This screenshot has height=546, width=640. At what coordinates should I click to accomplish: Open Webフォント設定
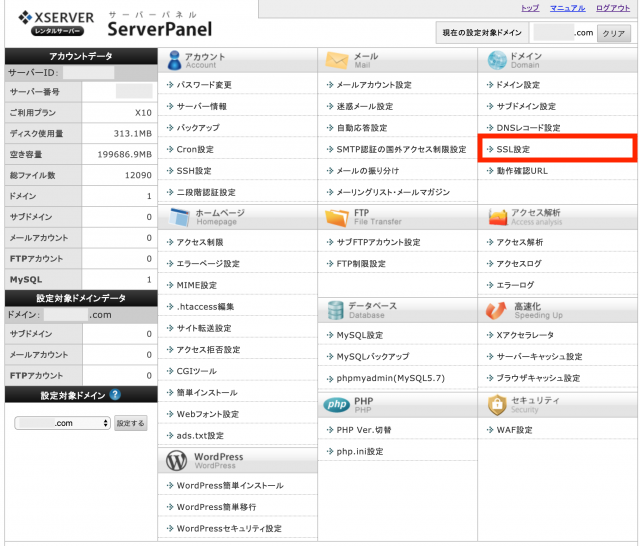(207, 414)
